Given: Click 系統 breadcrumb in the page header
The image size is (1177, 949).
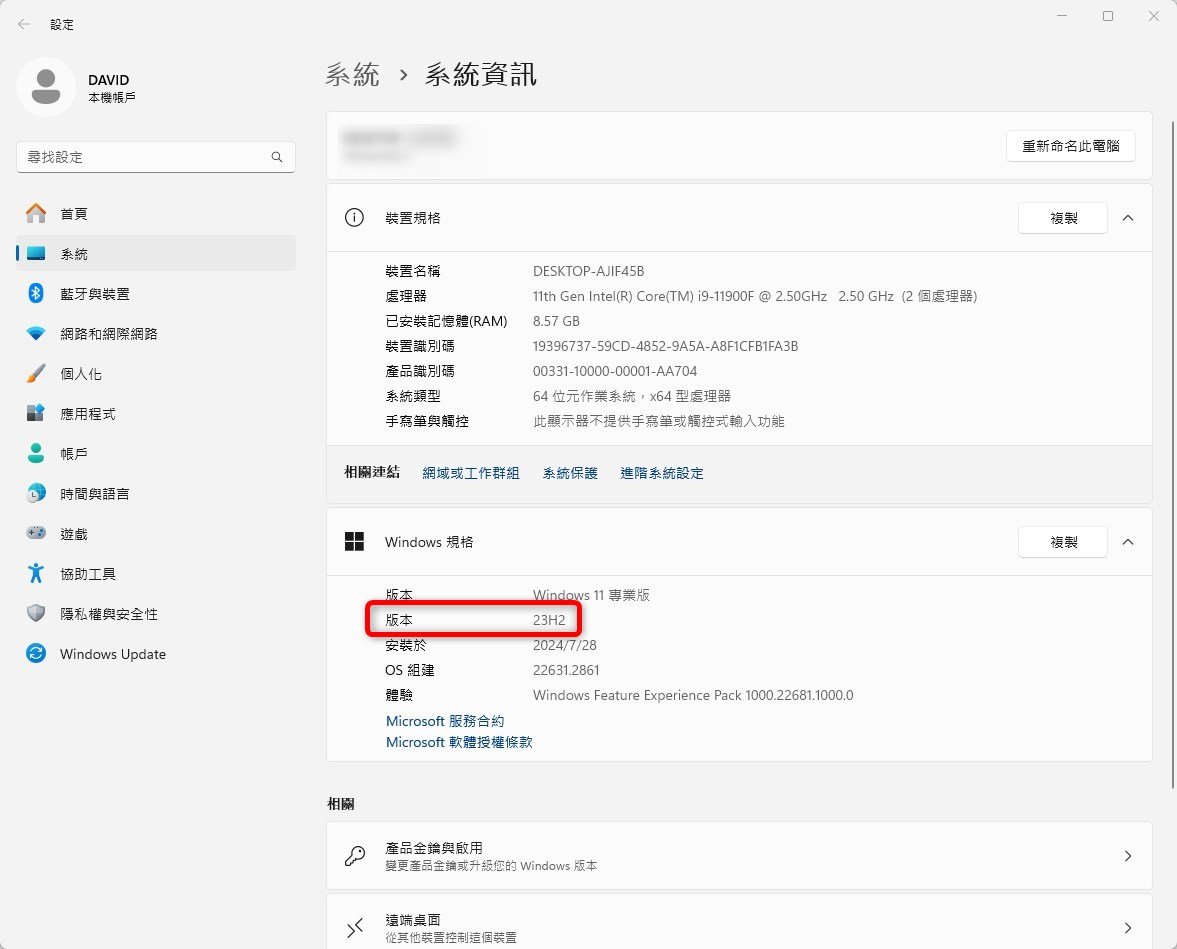Looking at the screenshot, I should (352, 74).
